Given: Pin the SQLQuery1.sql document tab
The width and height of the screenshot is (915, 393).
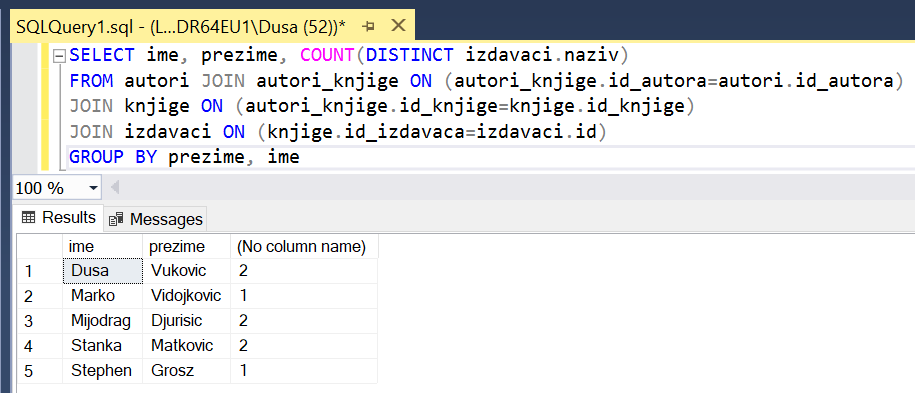Looking at the screenshot, I should 368,26.
